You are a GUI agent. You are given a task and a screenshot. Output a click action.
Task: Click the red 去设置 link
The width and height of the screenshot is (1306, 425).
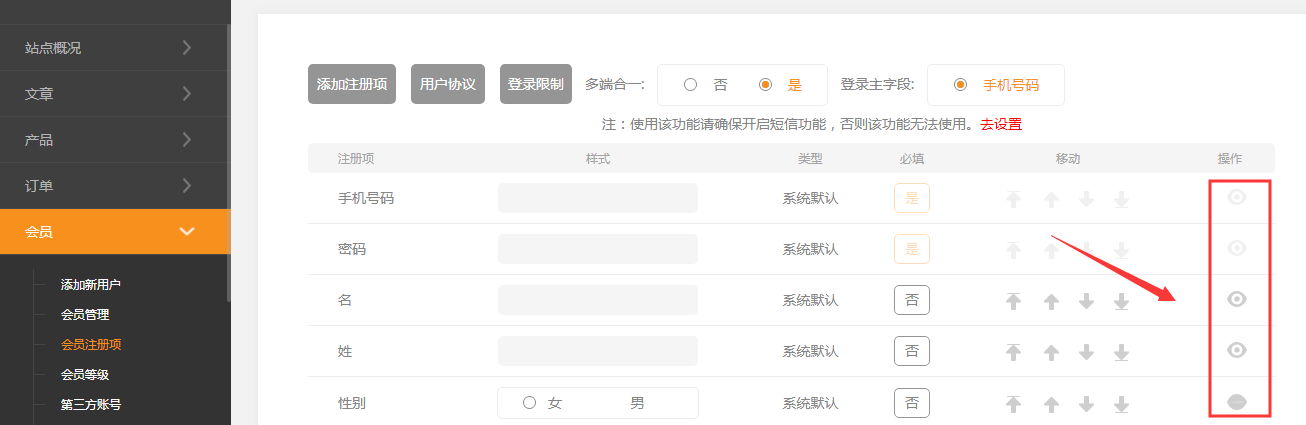(x=1000, y=124)
